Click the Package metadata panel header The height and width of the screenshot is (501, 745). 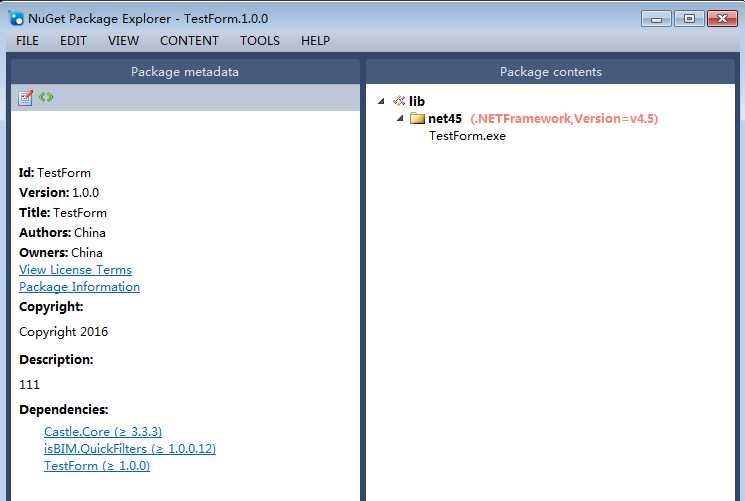(x=185, y=72)
